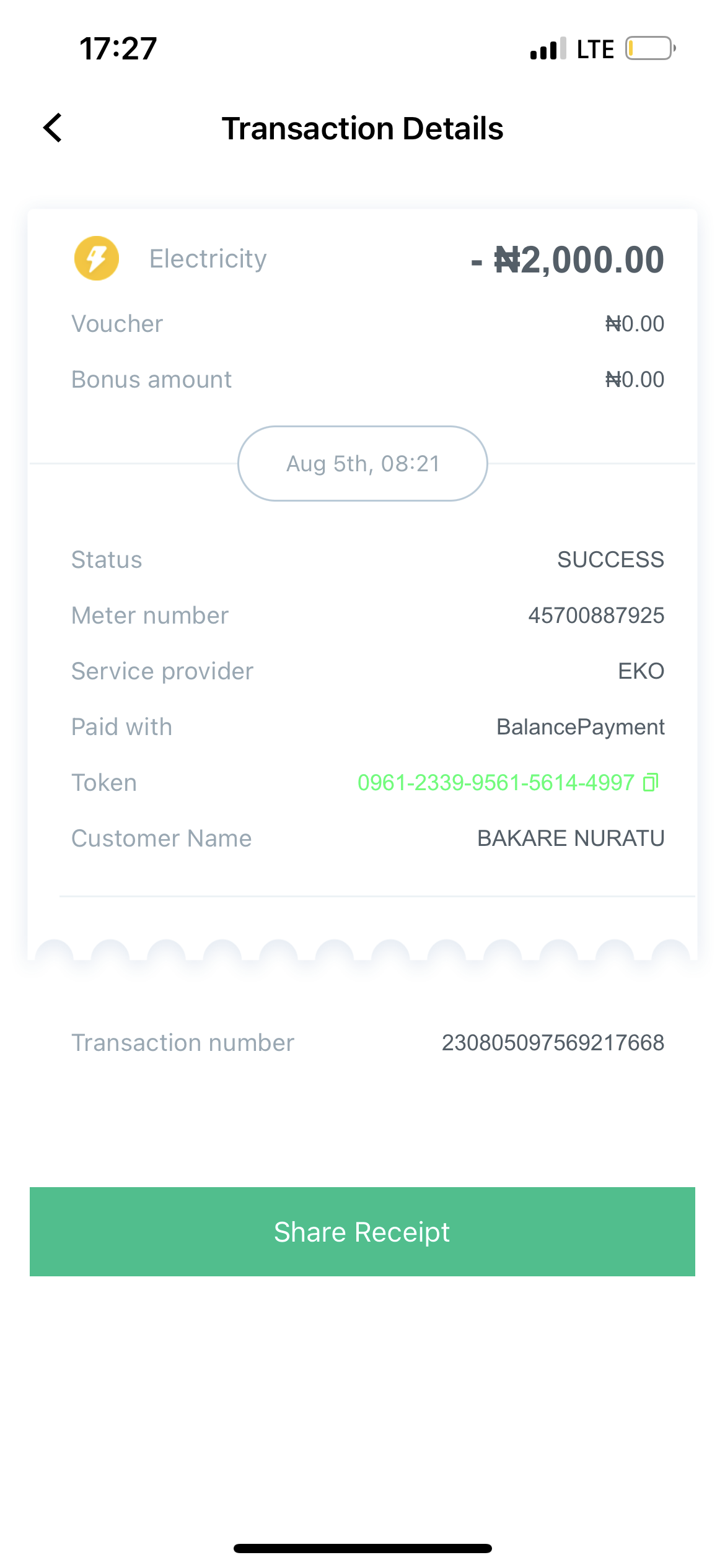Tap the battery indicator in status bar
The image size is (725, 1568).
649,48
